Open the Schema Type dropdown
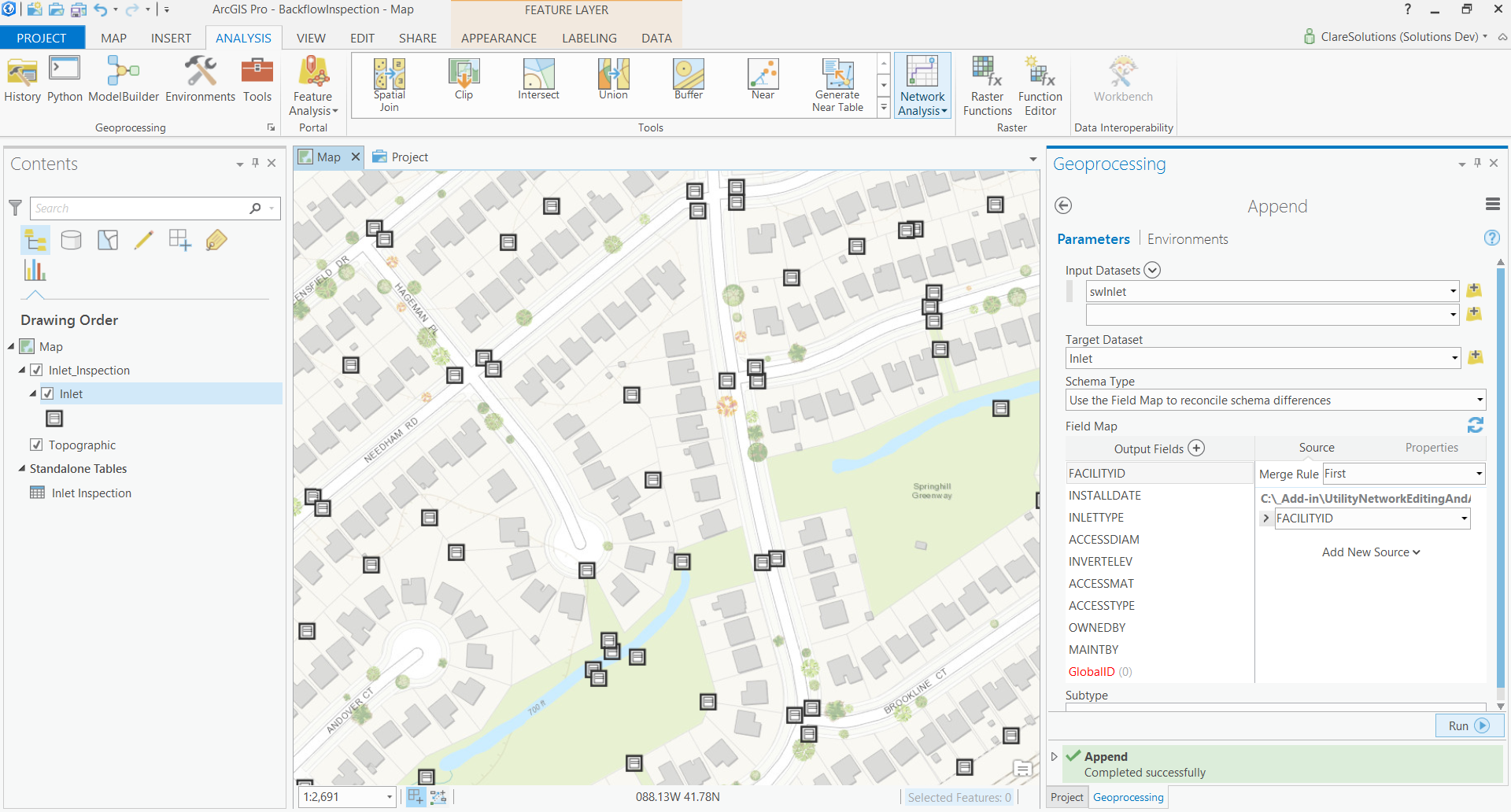 1480,400
